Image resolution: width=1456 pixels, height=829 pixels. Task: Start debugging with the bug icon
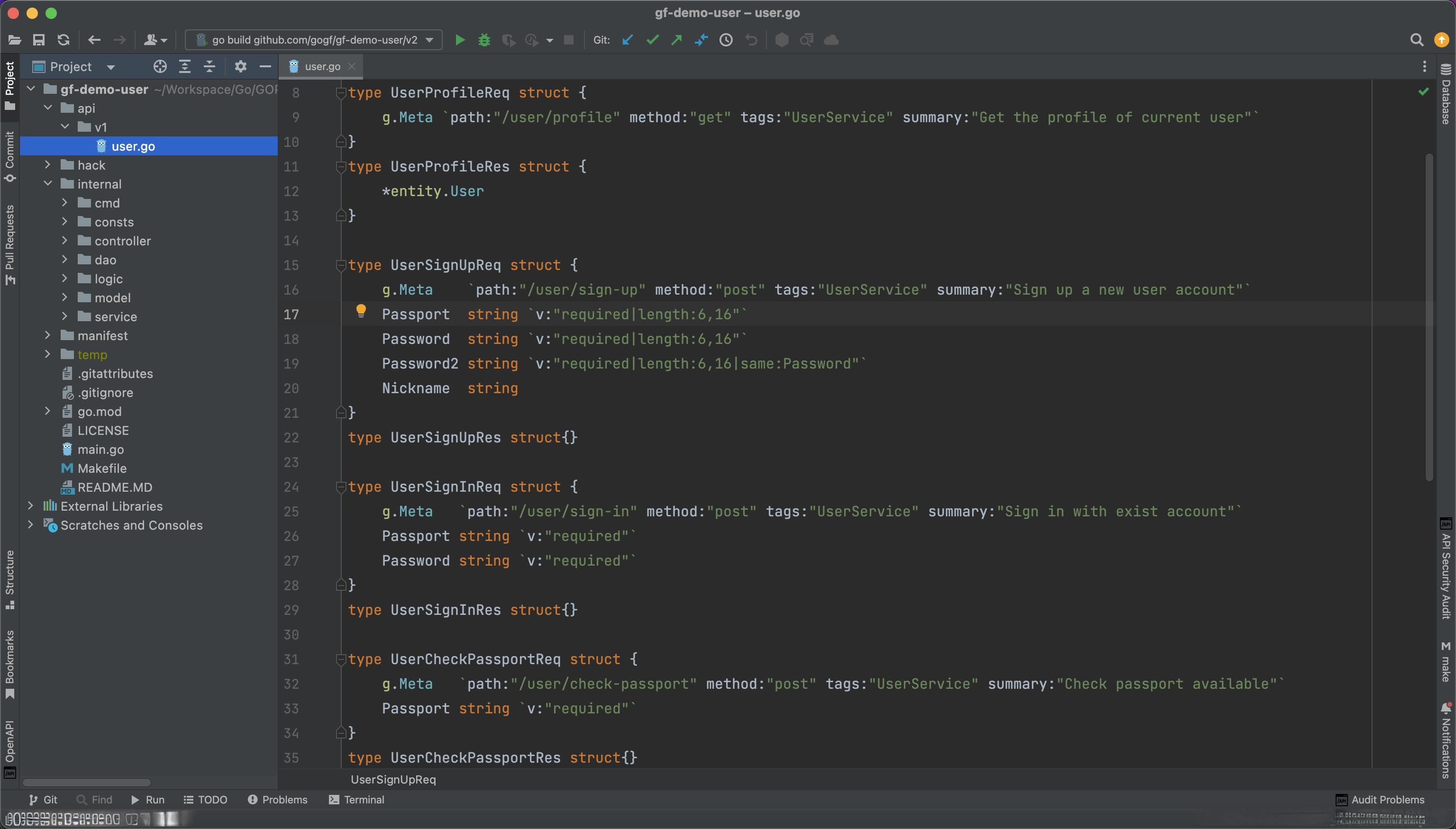[484, 40]
